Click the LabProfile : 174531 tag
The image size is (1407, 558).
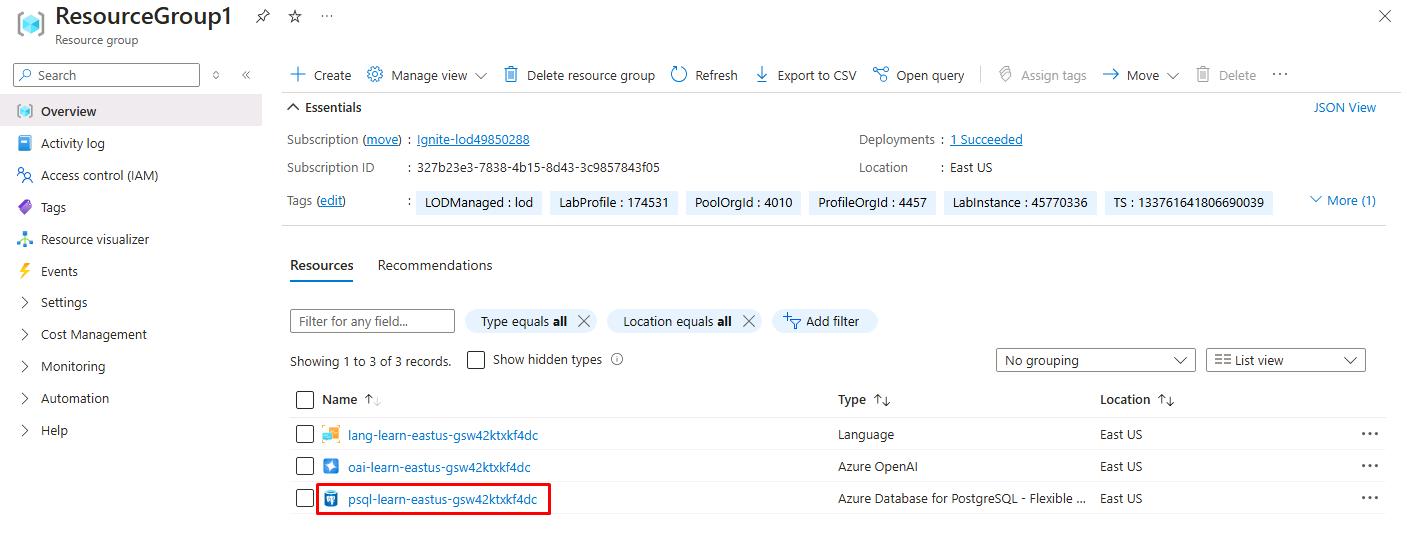pyautogui.click(x=614, y=203)
